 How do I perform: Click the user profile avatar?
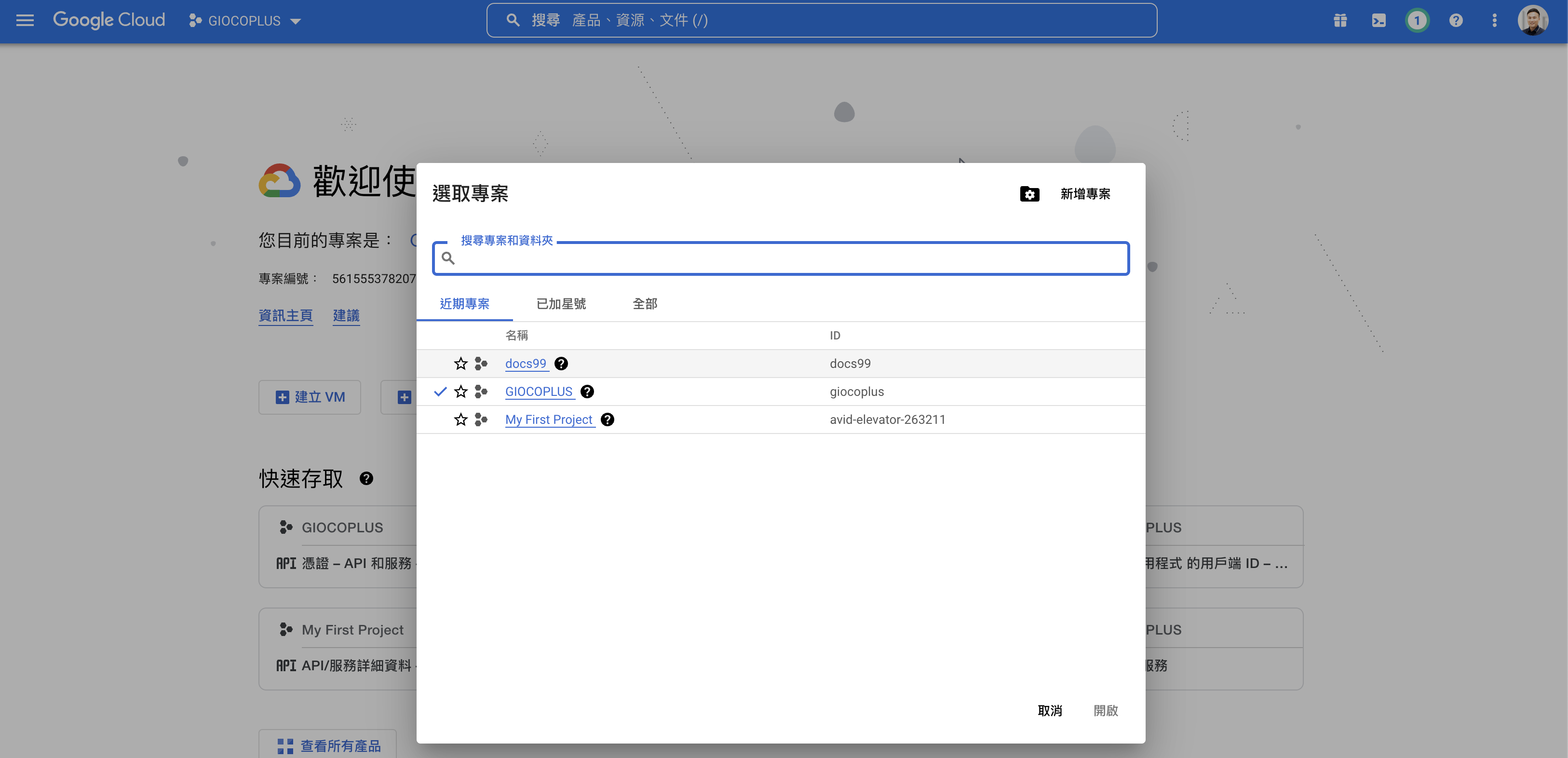tap(1533, 21)
